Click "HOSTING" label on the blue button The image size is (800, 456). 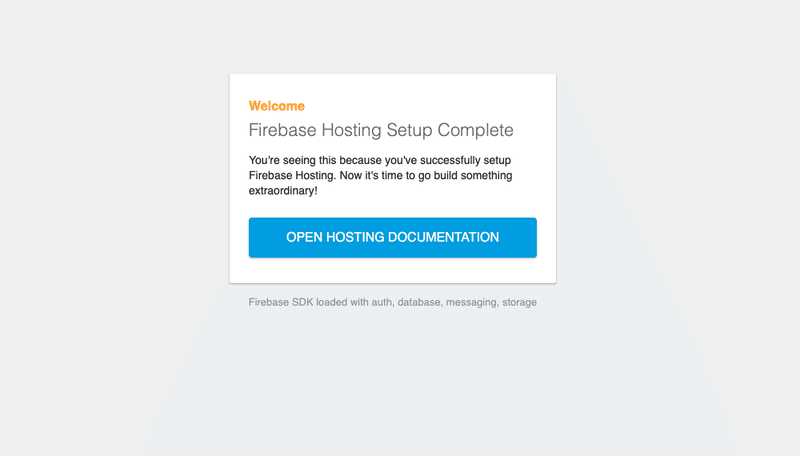355,237
